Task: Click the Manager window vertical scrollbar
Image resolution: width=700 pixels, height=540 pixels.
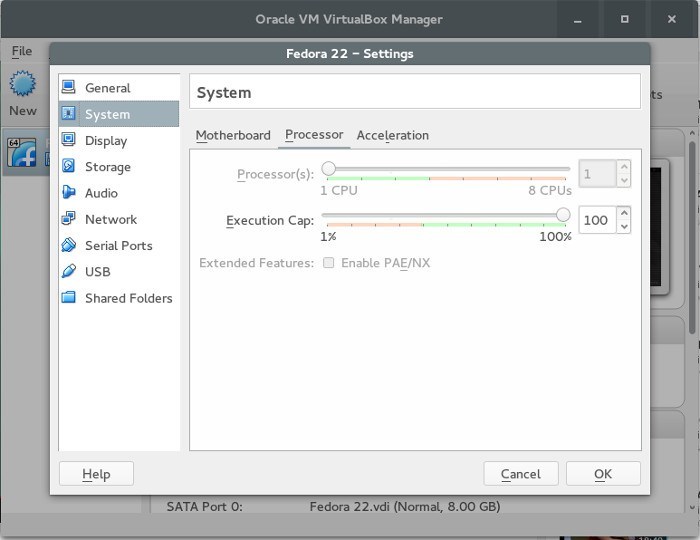Action: click(692, 238)
